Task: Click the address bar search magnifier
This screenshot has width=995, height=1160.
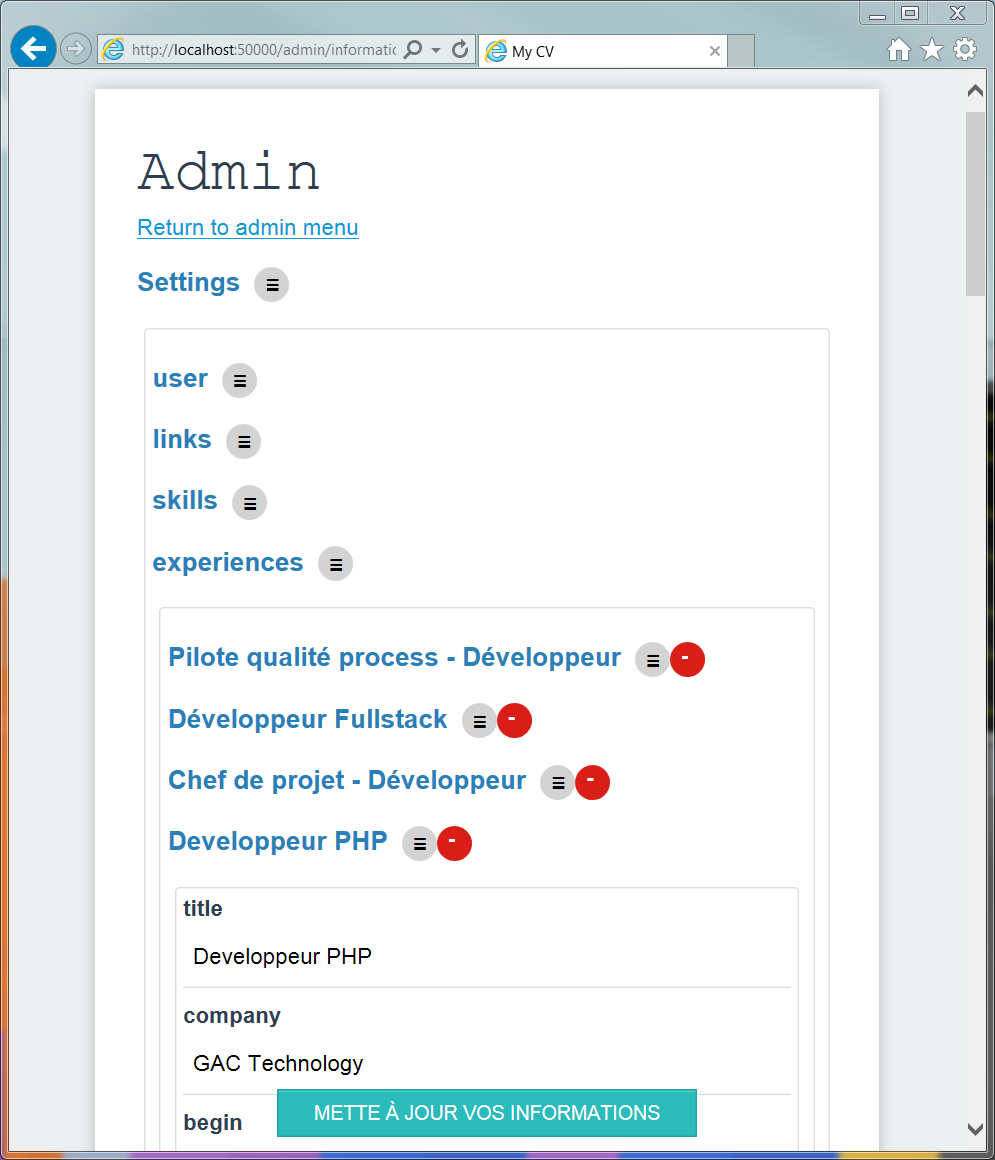Action: 414,50
